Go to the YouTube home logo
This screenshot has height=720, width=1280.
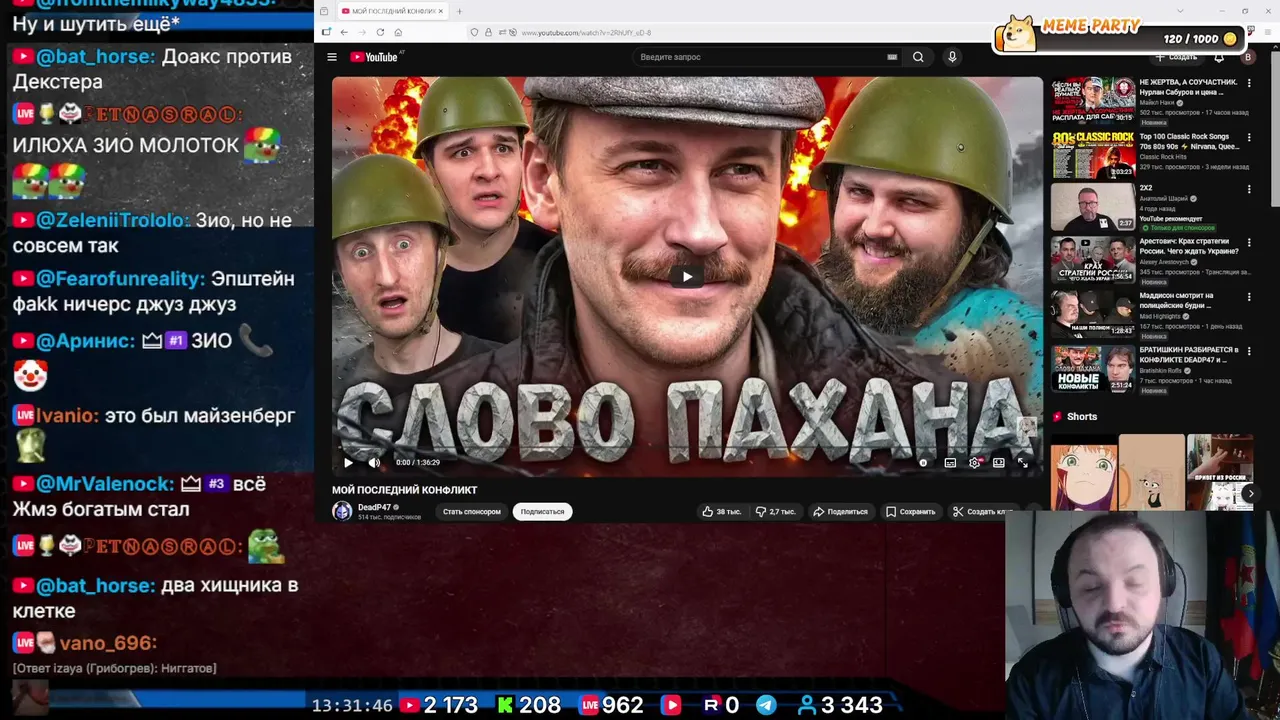tap(374, 57)
